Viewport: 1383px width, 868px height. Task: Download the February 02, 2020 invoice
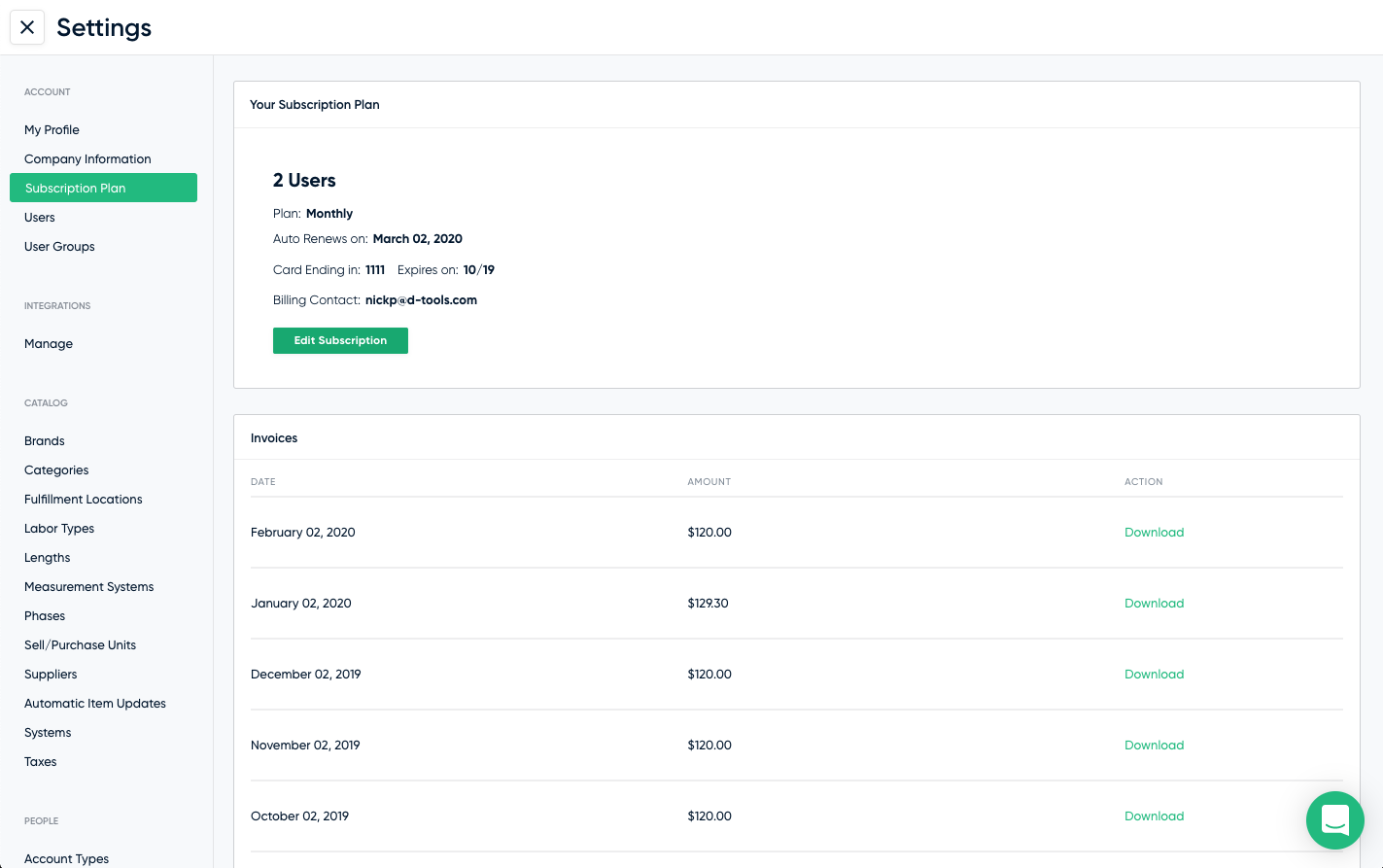1154,532
